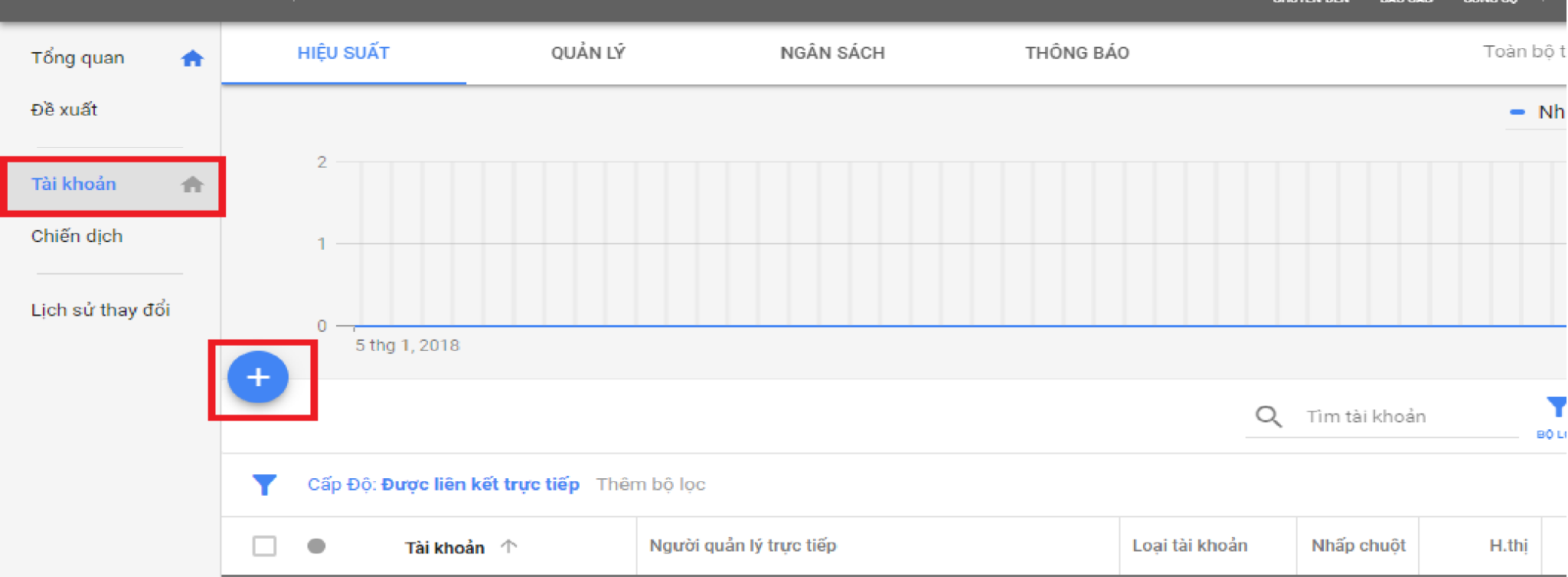Screen dimensions: 1568x577
Task: Sort by the Nhấp chuột column header
Action: tap(1357, 546)
